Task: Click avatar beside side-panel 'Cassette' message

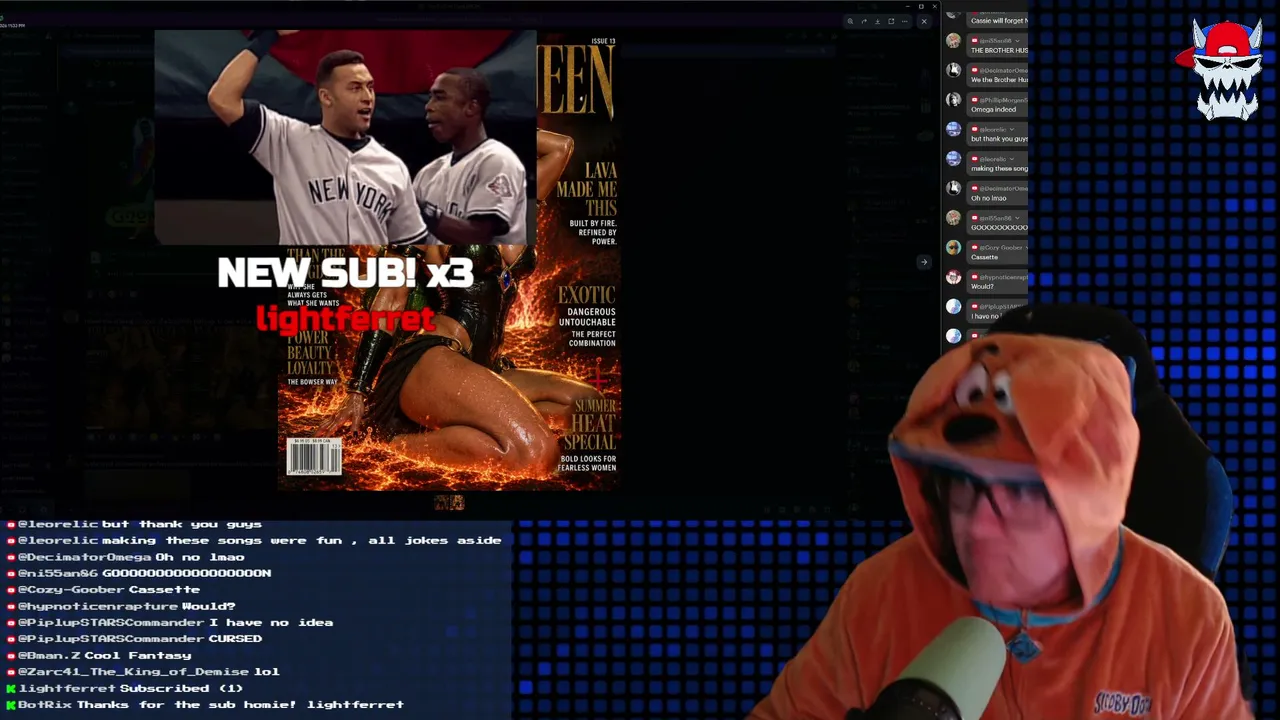Action: coord(953,247)
